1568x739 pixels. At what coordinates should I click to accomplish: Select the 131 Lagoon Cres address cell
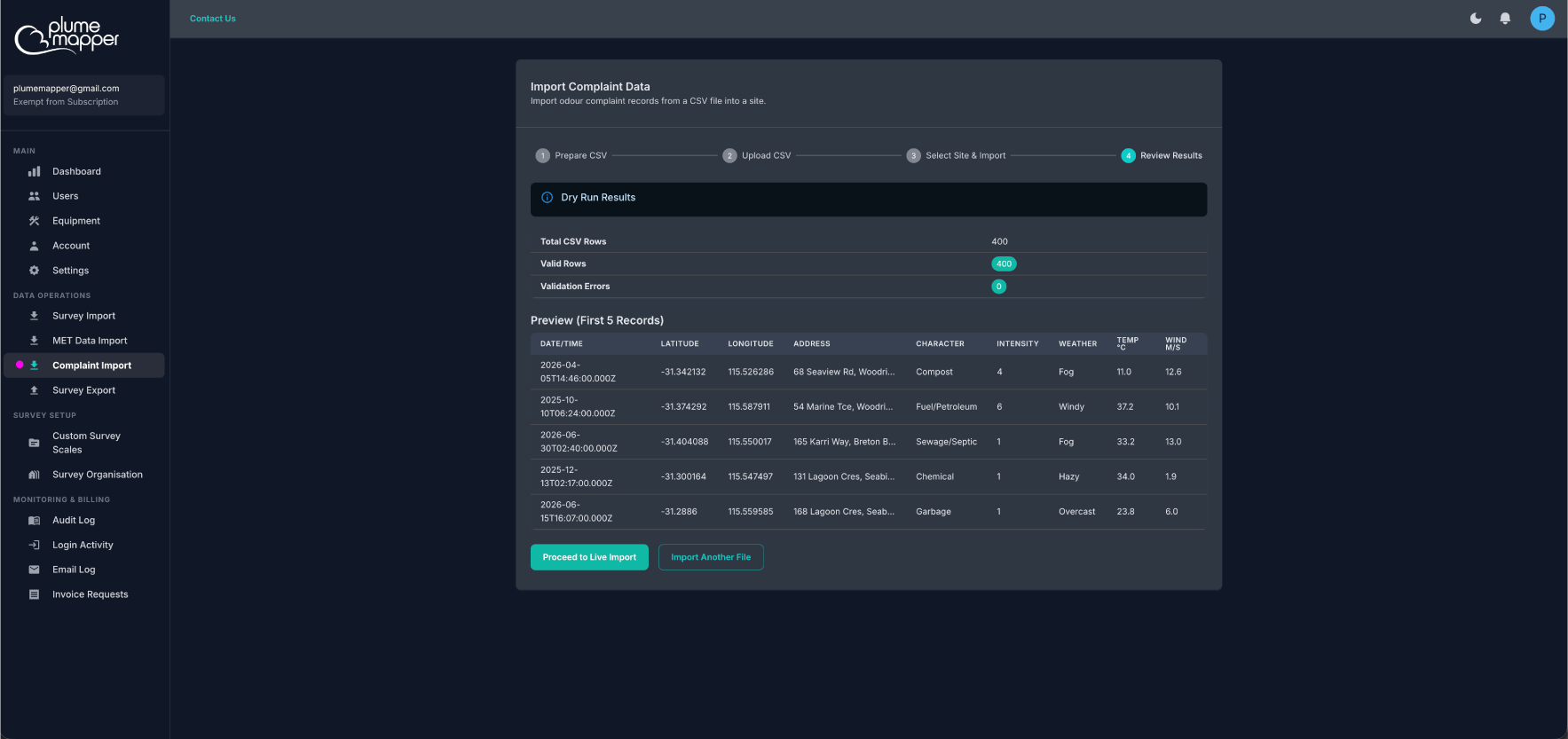[x=844, y=476]
